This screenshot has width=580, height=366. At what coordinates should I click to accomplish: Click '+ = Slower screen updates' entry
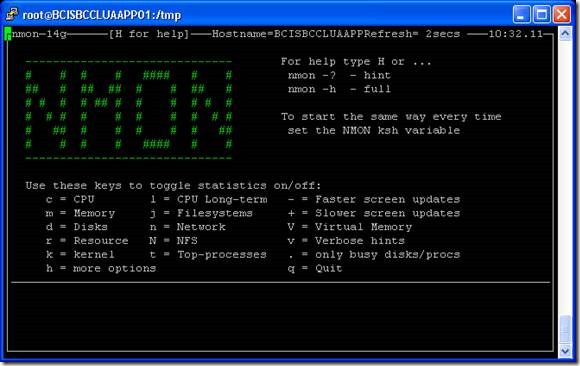click(374, 213)
